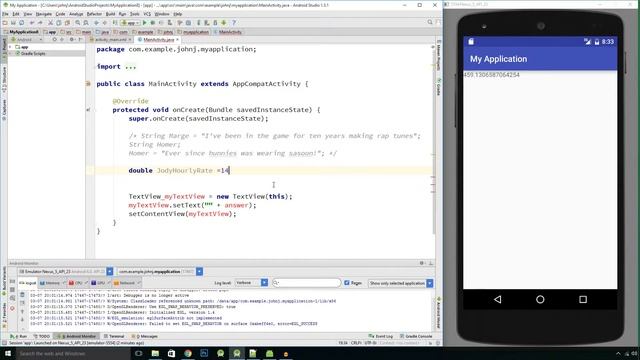Open the app run configuration dropdown
The height and width of the screenshot is (360, 640).
pos(131,23)
